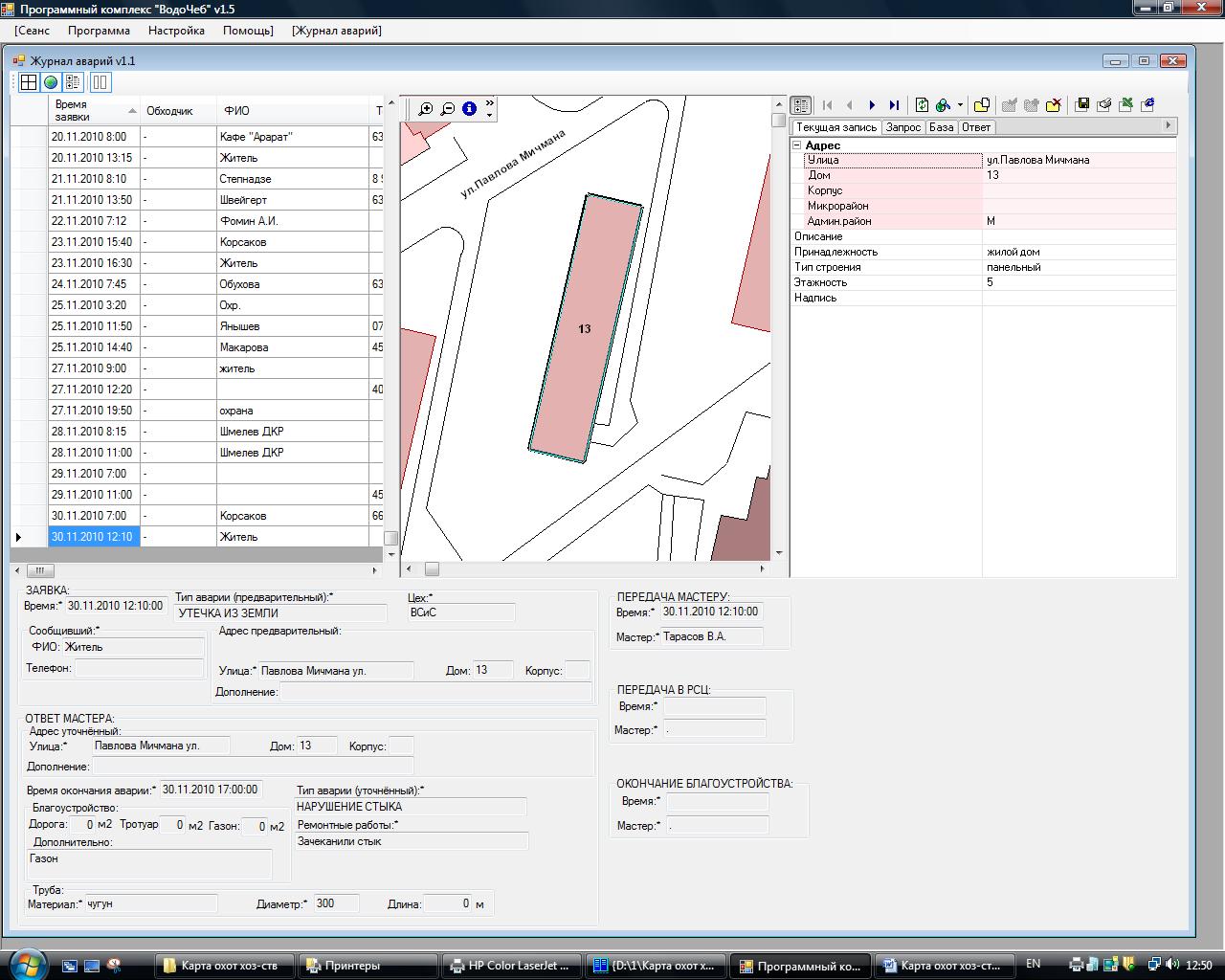Open the Настройка menu
The height and width of the screenshot is (980, 1225).
[x=176, y=31]
